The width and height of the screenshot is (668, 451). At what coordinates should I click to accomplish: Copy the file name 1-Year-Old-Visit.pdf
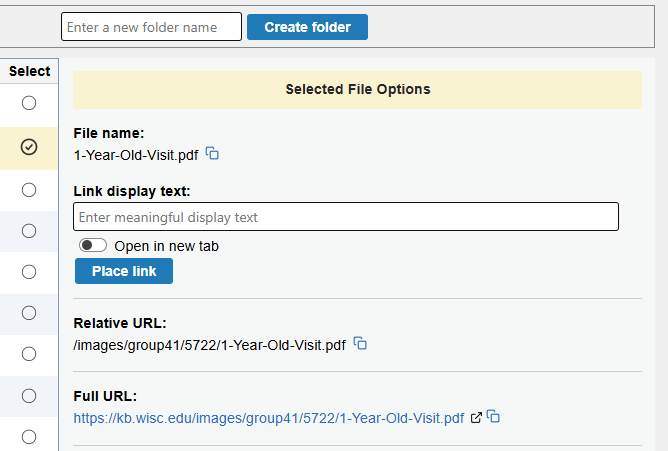click(212, 154)
